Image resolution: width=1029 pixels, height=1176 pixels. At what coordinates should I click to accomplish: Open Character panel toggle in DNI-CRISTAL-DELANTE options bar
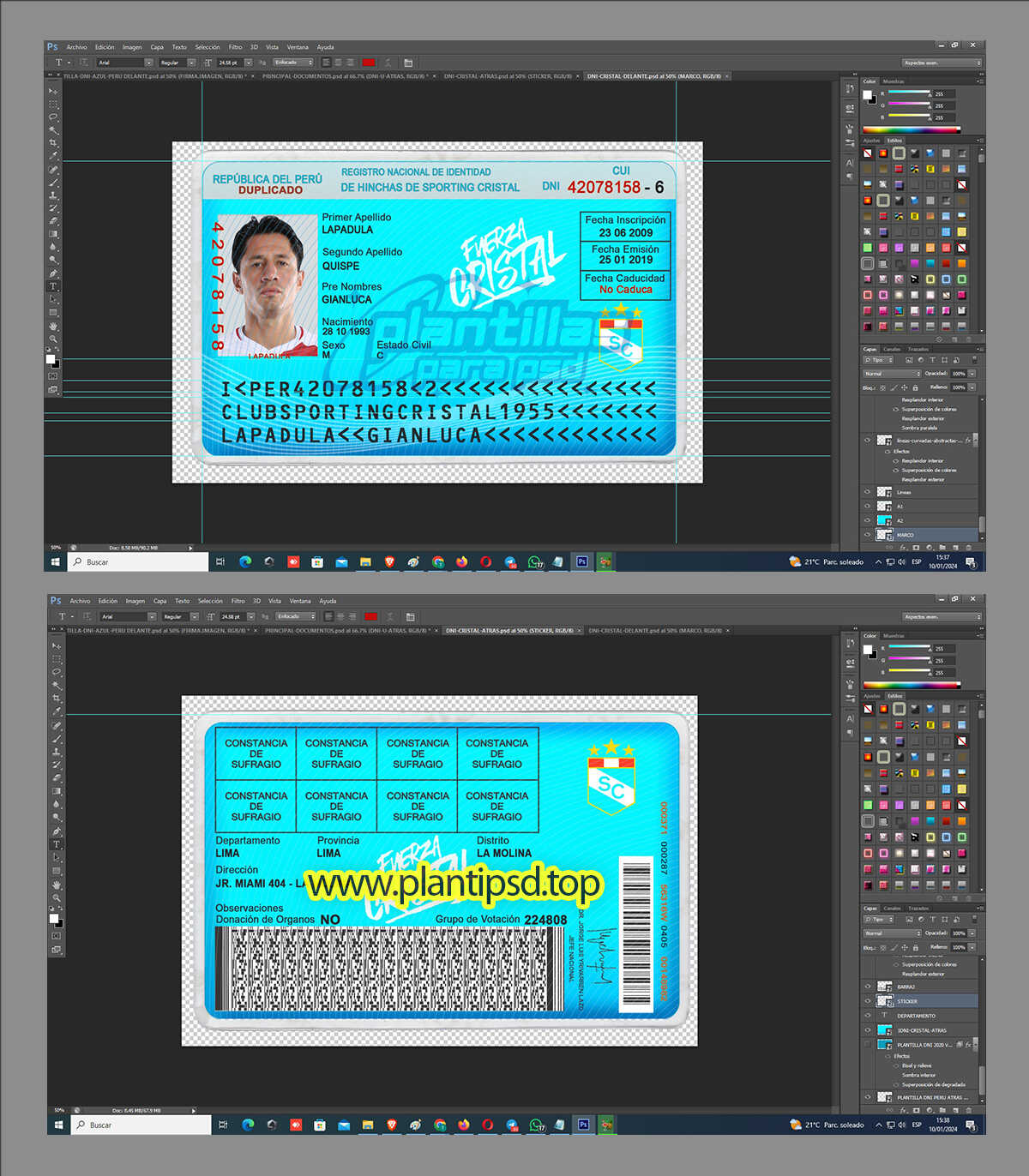pos(408,63)
